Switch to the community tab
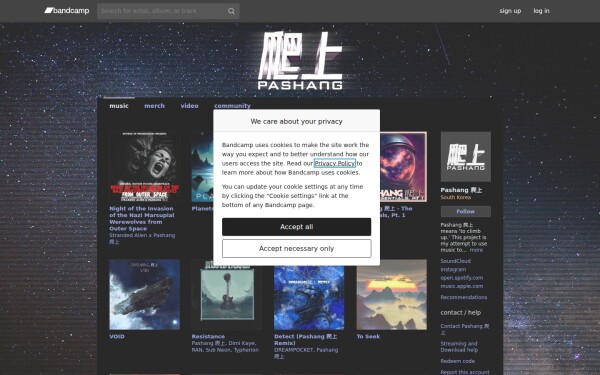 click(232, 106)
